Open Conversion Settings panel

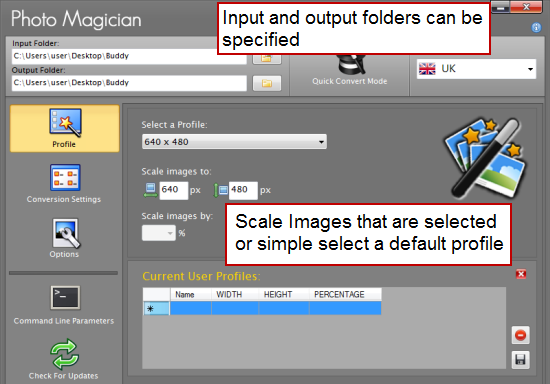(x=65, y=183)
